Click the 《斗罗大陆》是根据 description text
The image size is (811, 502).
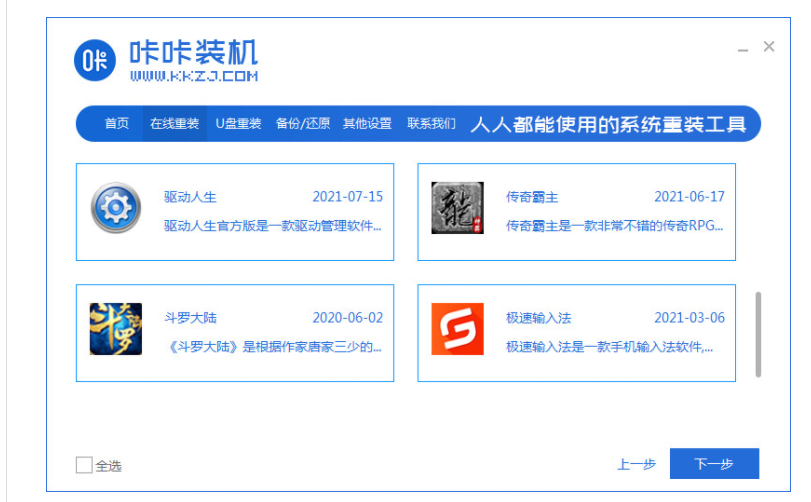273,347
